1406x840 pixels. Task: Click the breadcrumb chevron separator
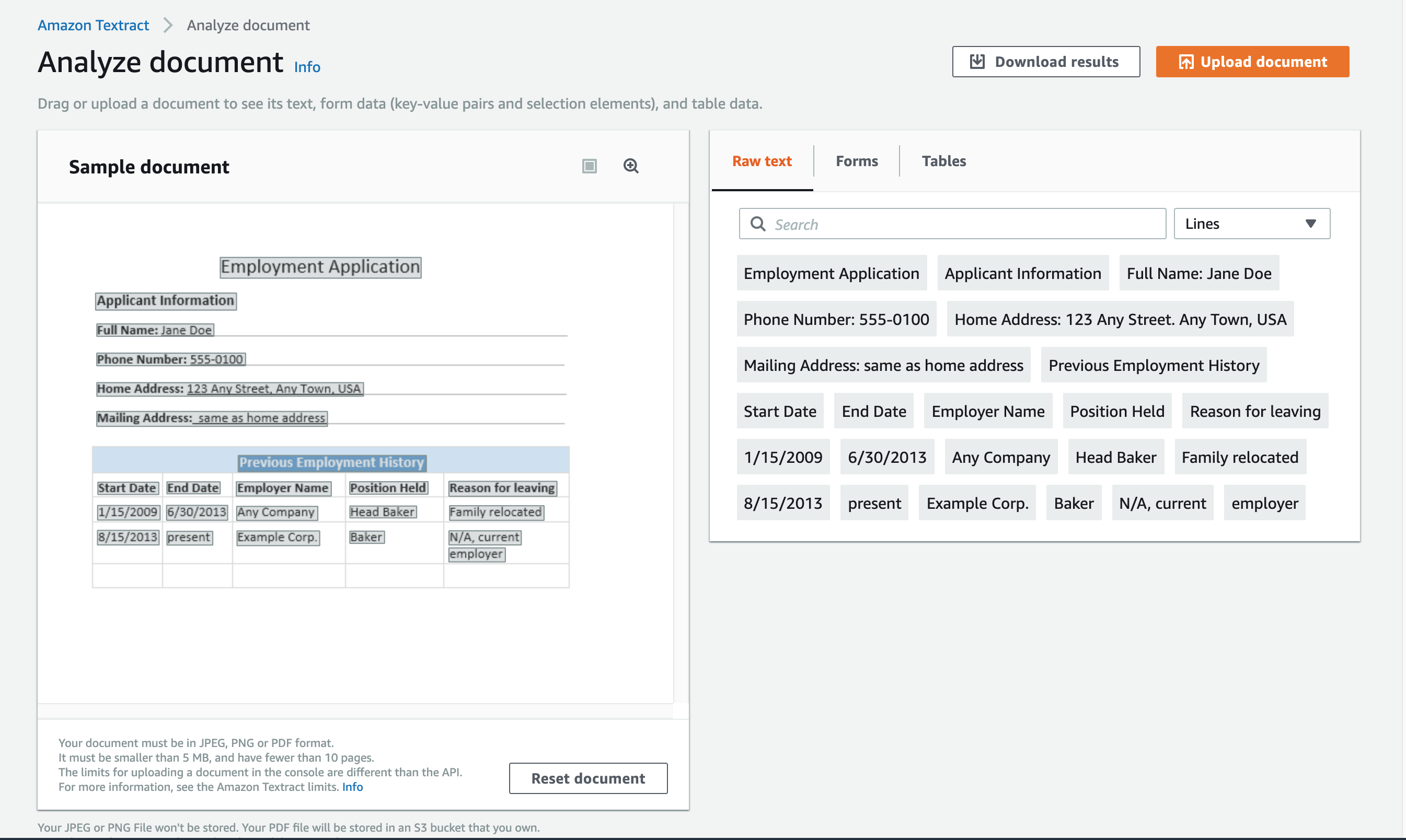click(x=168, y=26)
